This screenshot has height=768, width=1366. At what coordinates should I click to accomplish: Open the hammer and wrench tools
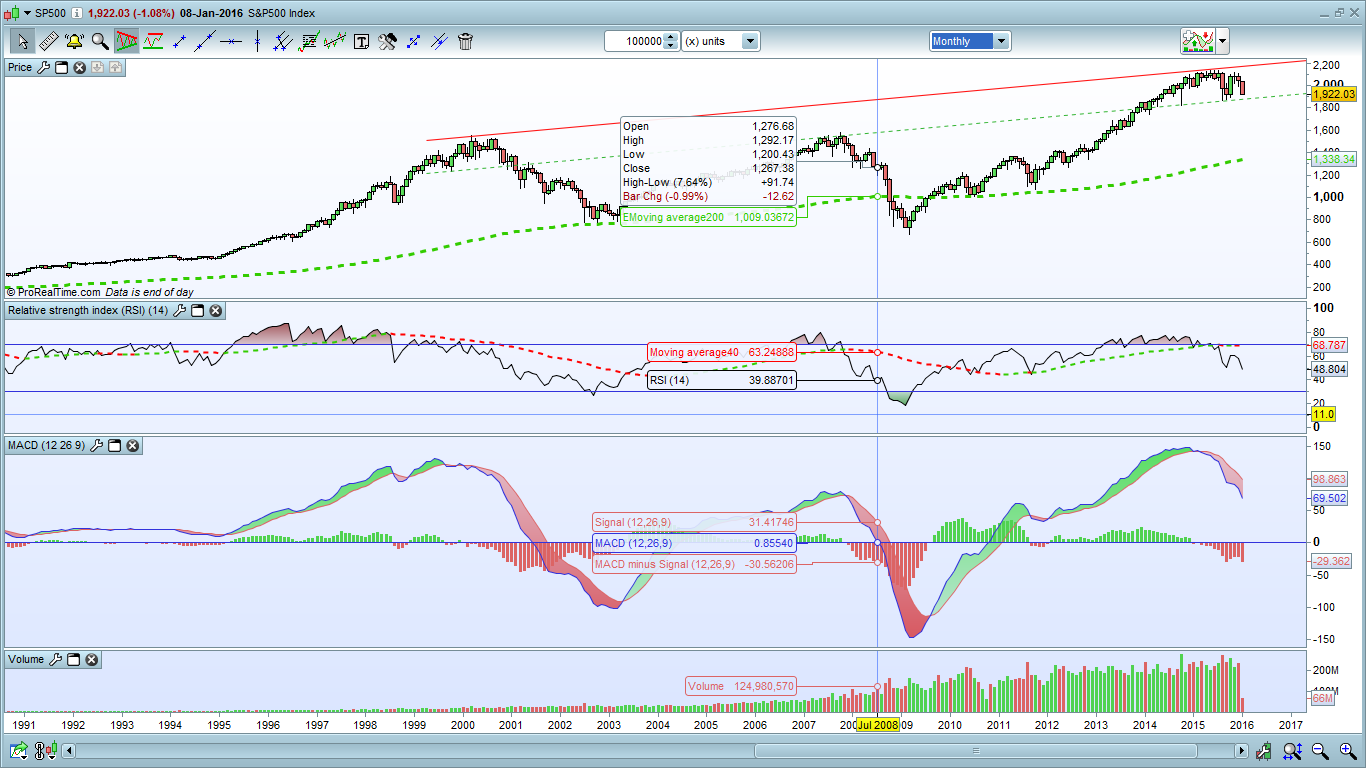tap(388, 41)
